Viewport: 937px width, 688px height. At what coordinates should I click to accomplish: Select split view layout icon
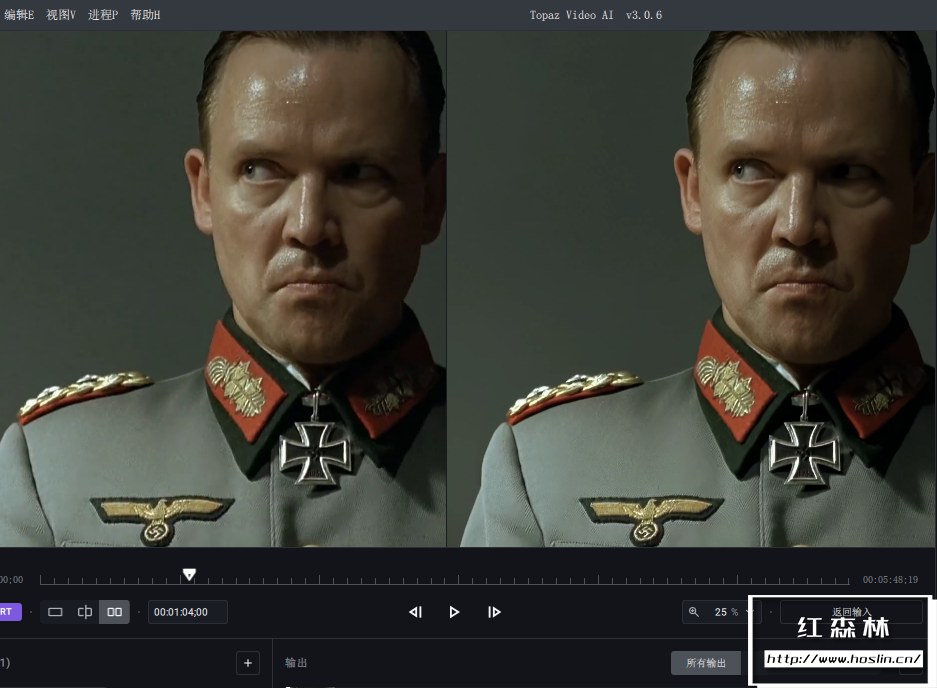pos(85,612)
